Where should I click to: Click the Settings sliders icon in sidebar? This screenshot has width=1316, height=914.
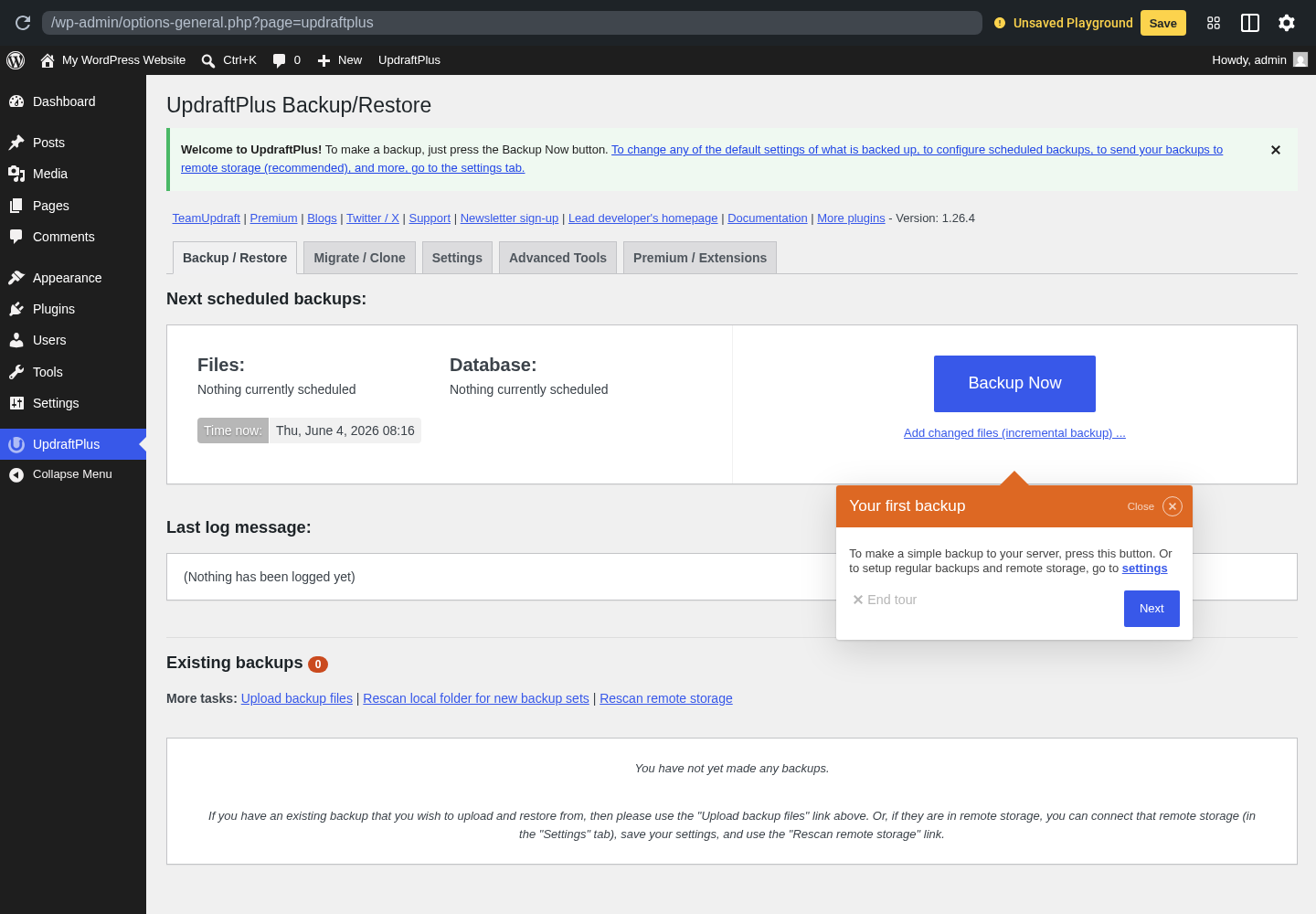coord(16,403)
